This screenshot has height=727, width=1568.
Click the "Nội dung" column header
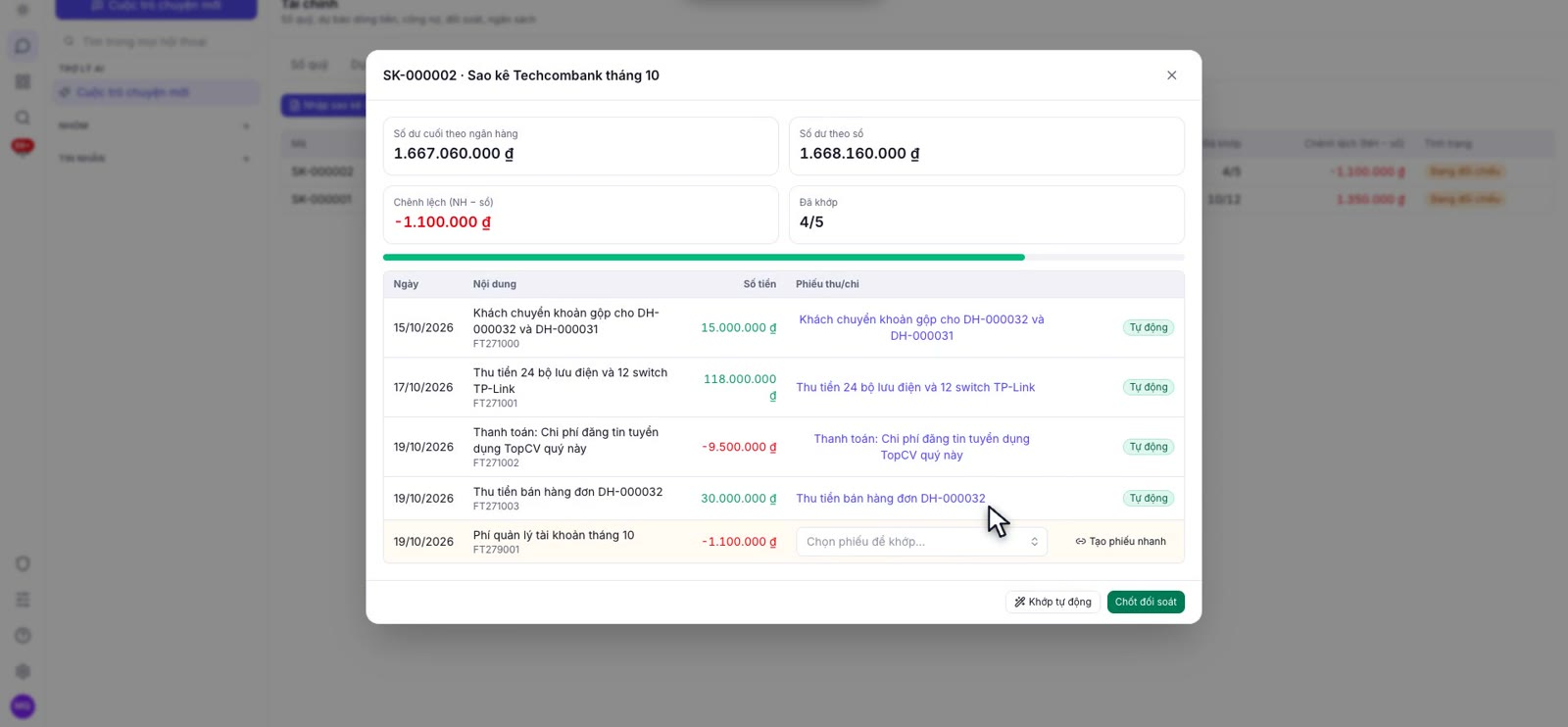495,284
